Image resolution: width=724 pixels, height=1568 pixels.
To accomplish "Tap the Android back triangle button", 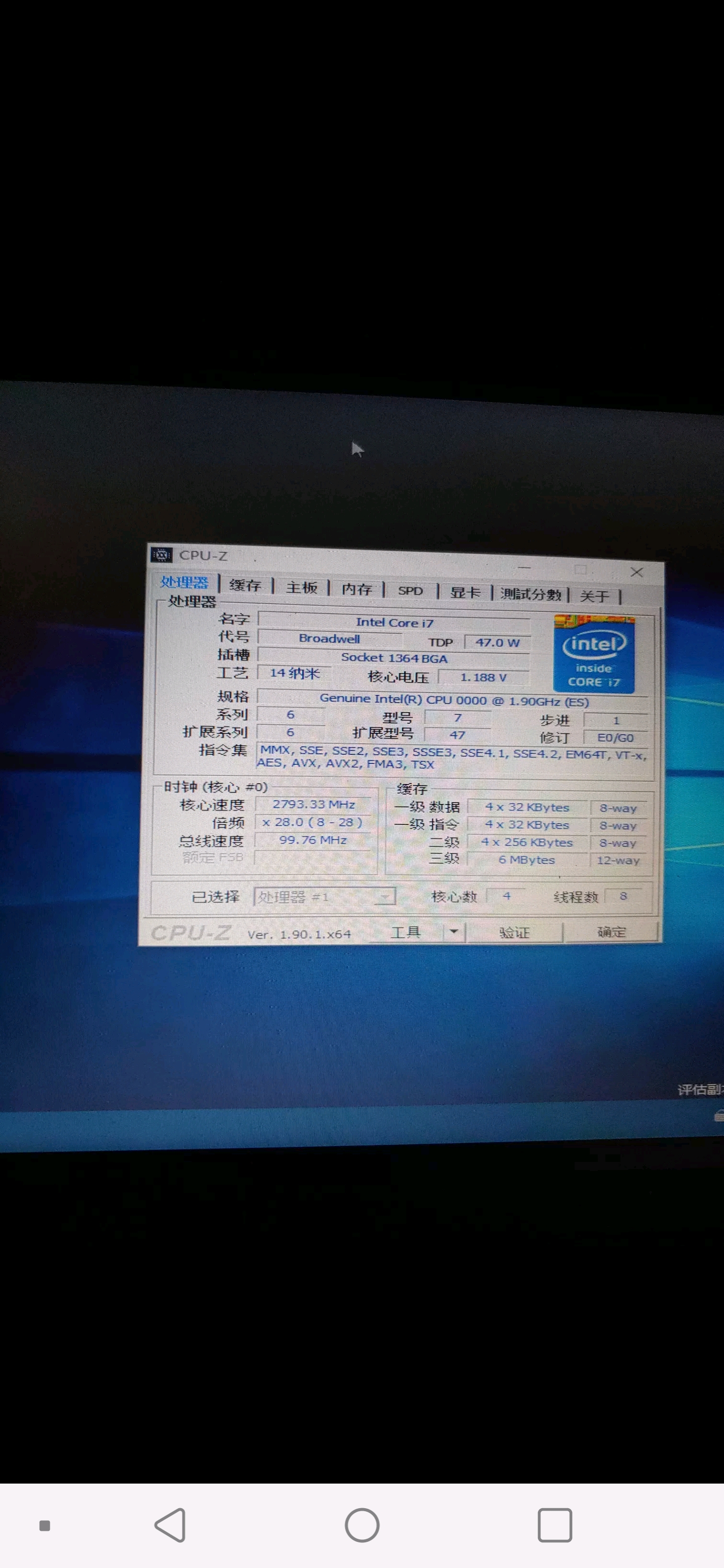I will (170, 1525).
